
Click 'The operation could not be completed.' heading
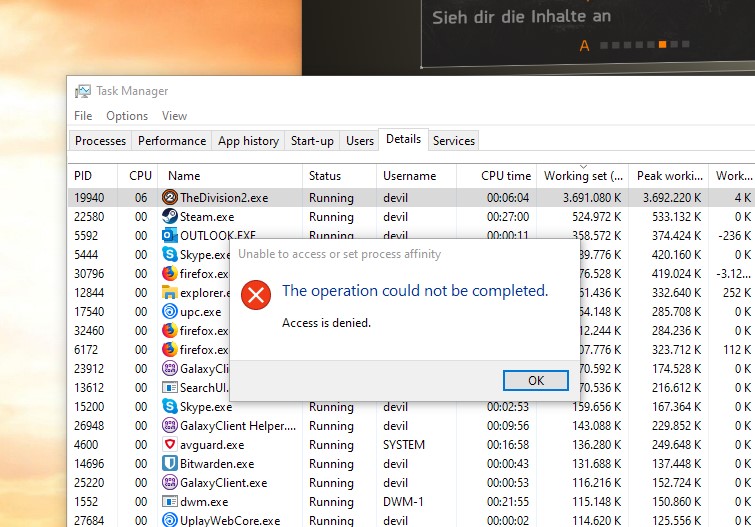click(x=415, y=290)
